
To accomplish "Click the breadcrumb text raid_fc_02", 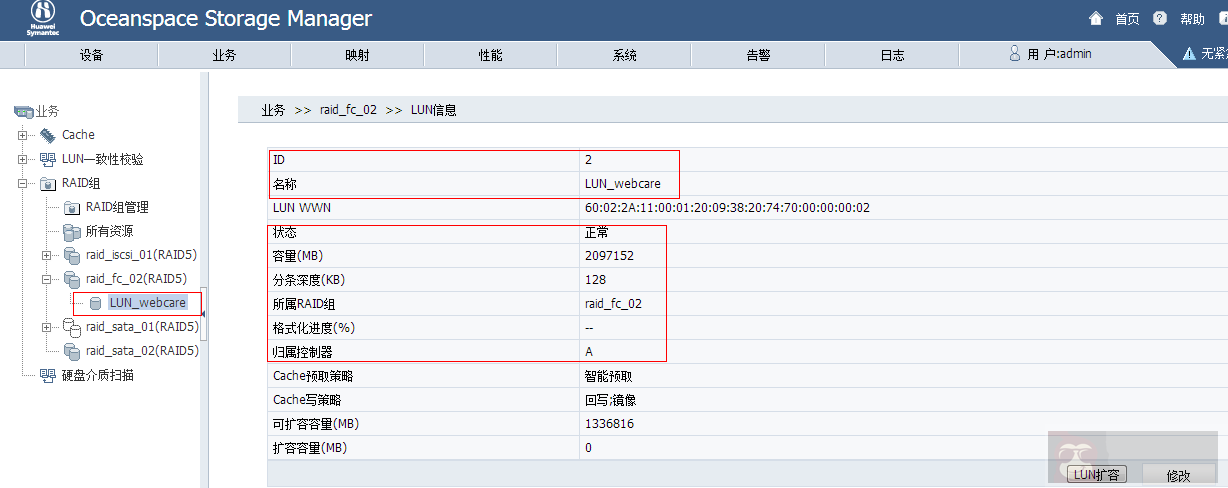I will pyautogui.click(x=348, y=110).
